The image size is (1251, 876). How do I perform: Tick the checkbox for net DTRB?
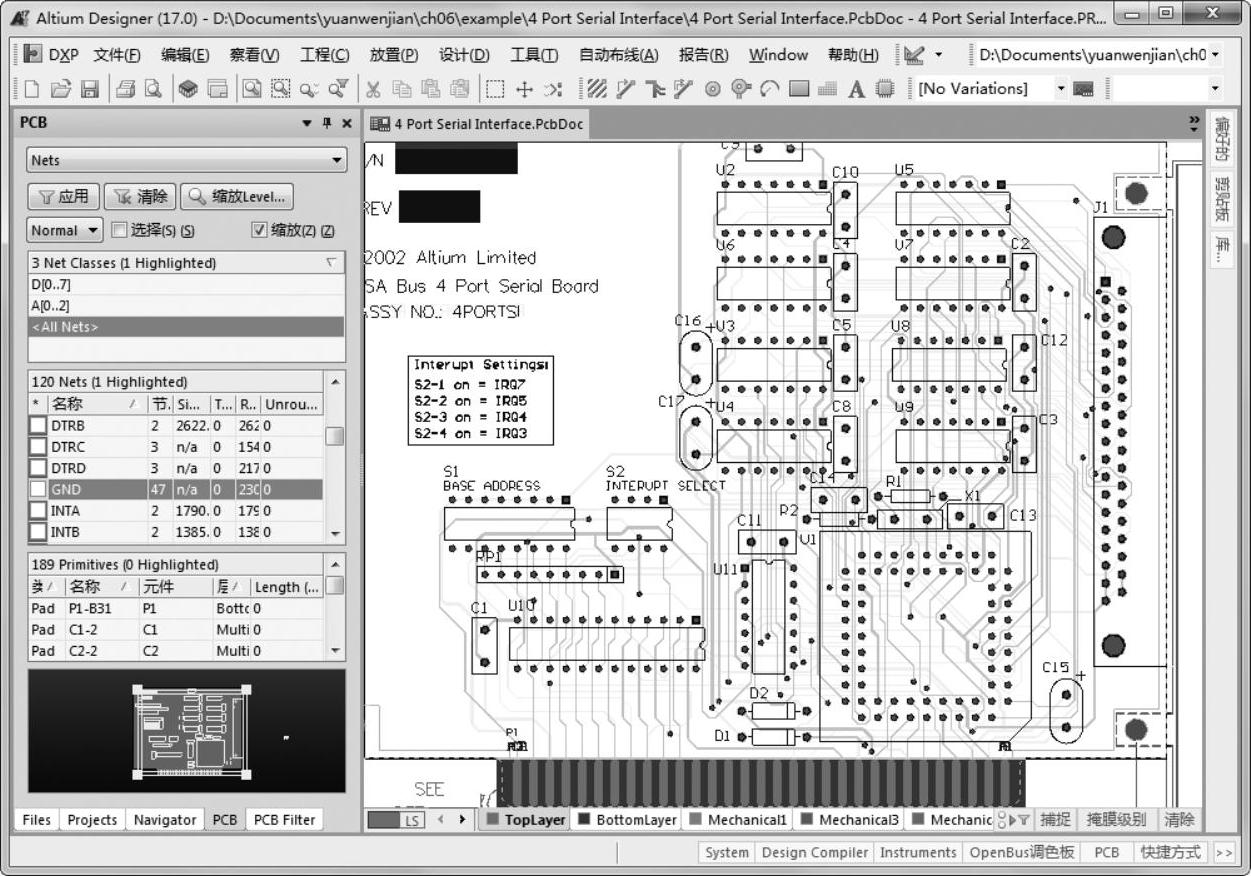tap(38, 426)
